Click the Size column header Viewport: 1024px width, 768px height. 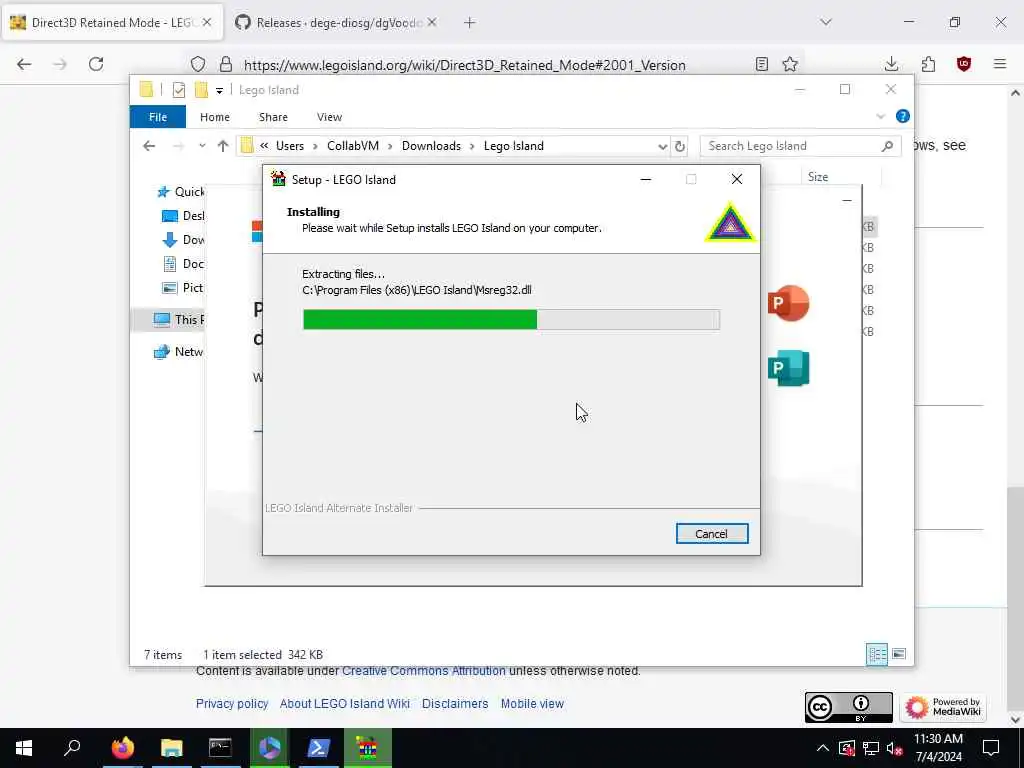click(818, 177)
